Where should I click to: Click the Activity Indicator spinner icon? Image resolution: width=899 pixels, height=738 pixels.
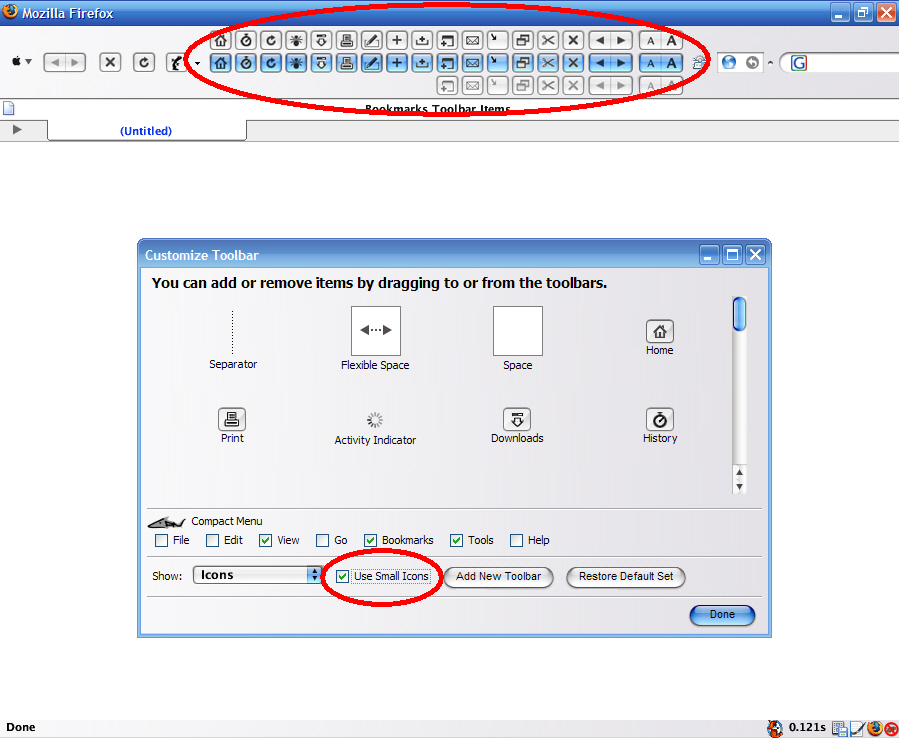tap(375, 420)
